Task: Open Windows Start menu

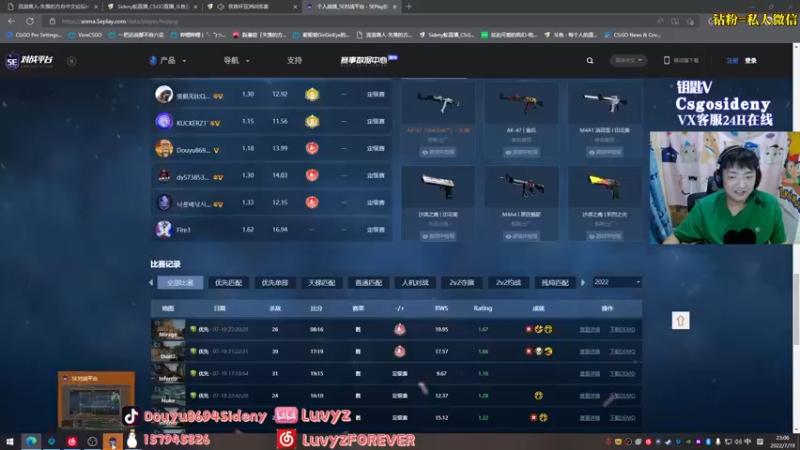Action: 10,441
